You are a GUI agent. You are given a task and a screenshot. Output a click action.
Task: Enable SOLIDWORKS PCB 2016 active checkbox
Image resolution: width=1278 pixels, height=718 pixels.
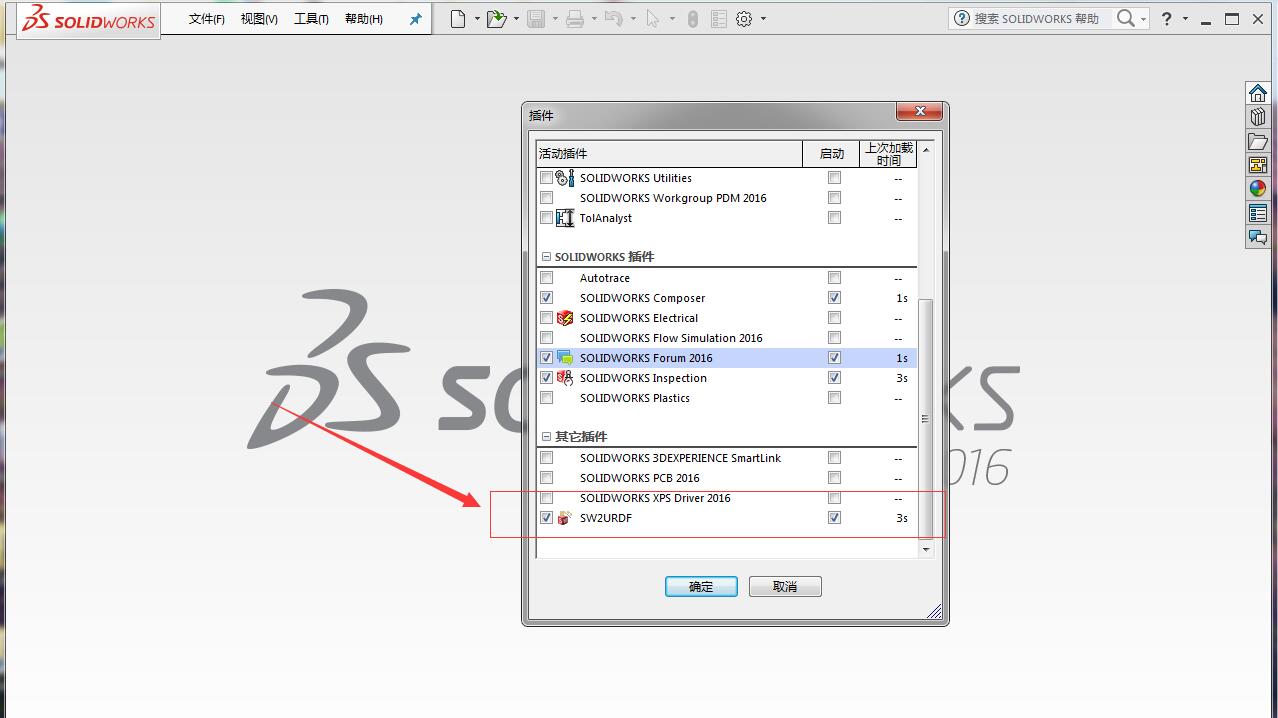point(546,478)
